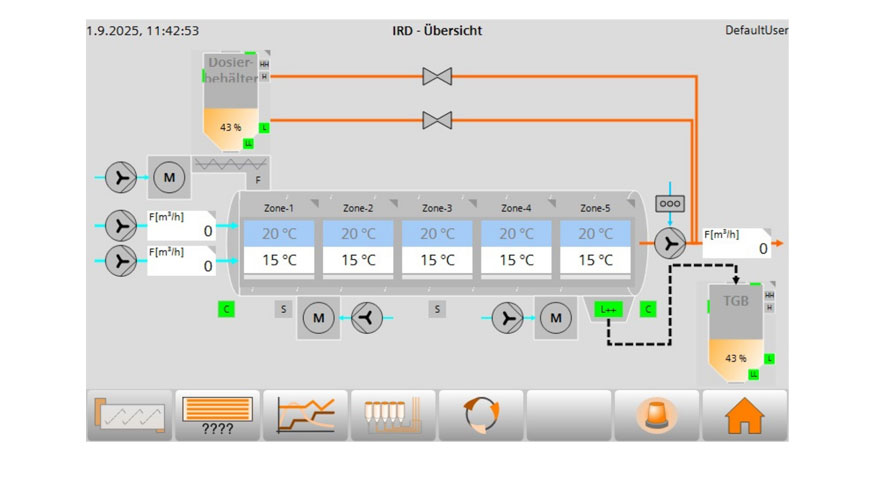Select the Zone-1 label
This screenshot has height=500, width=875.
[278, 208]
